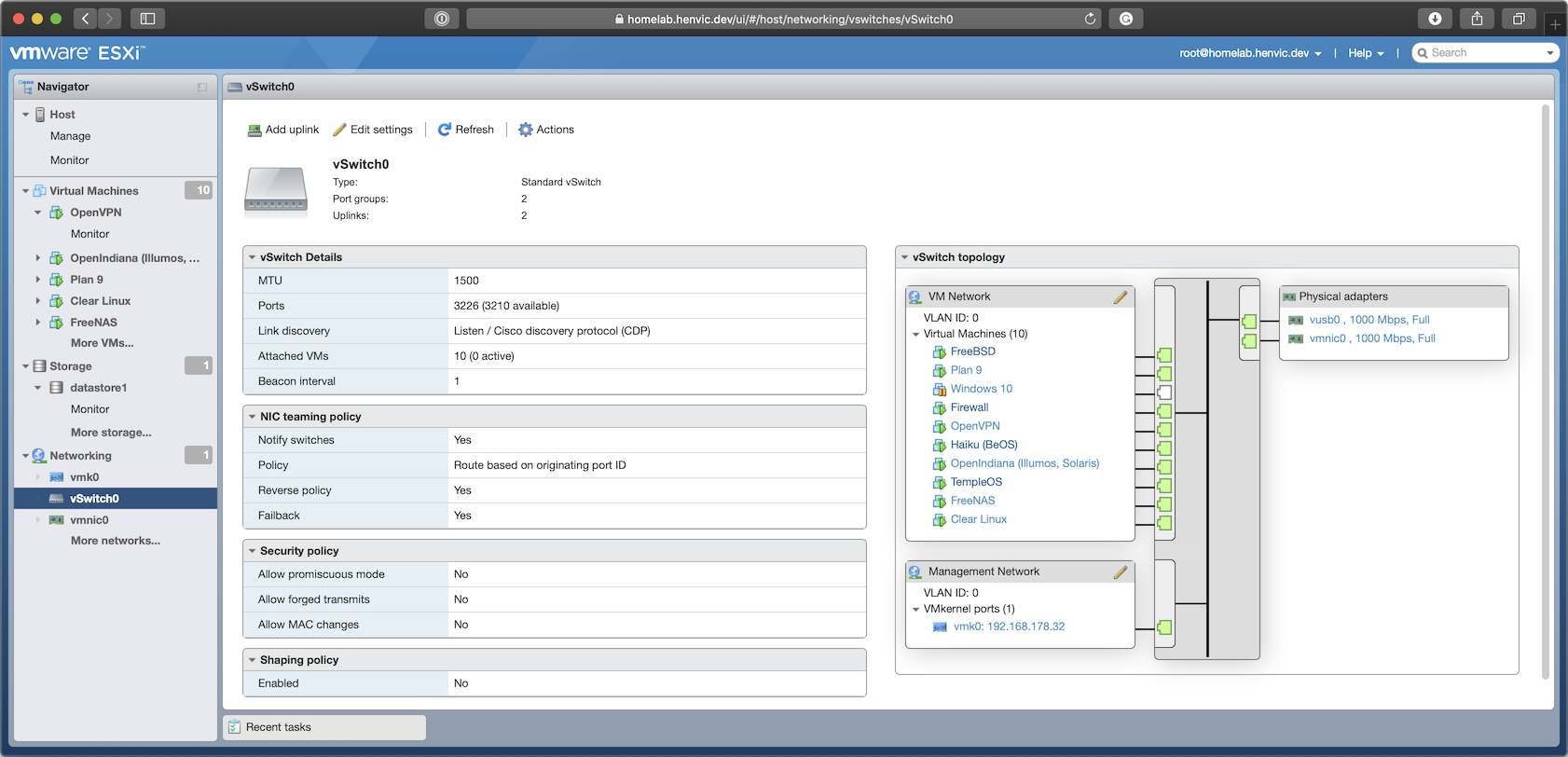Viewport: 1568px width, 757px height.
Task: Click the ESXi Search input field
Action: point(1485,53)
